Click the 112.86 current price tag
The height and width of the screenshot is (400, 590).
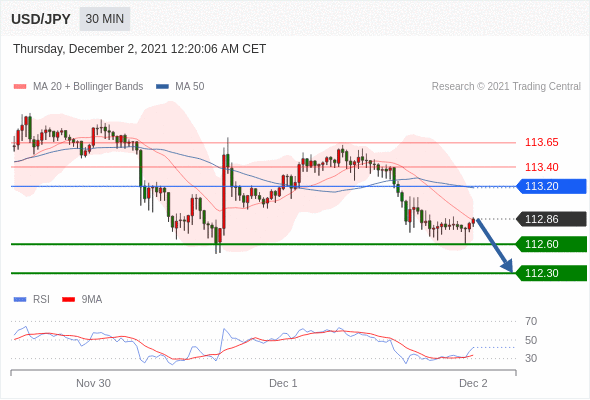pyautogui.click(x=551, y=219)
